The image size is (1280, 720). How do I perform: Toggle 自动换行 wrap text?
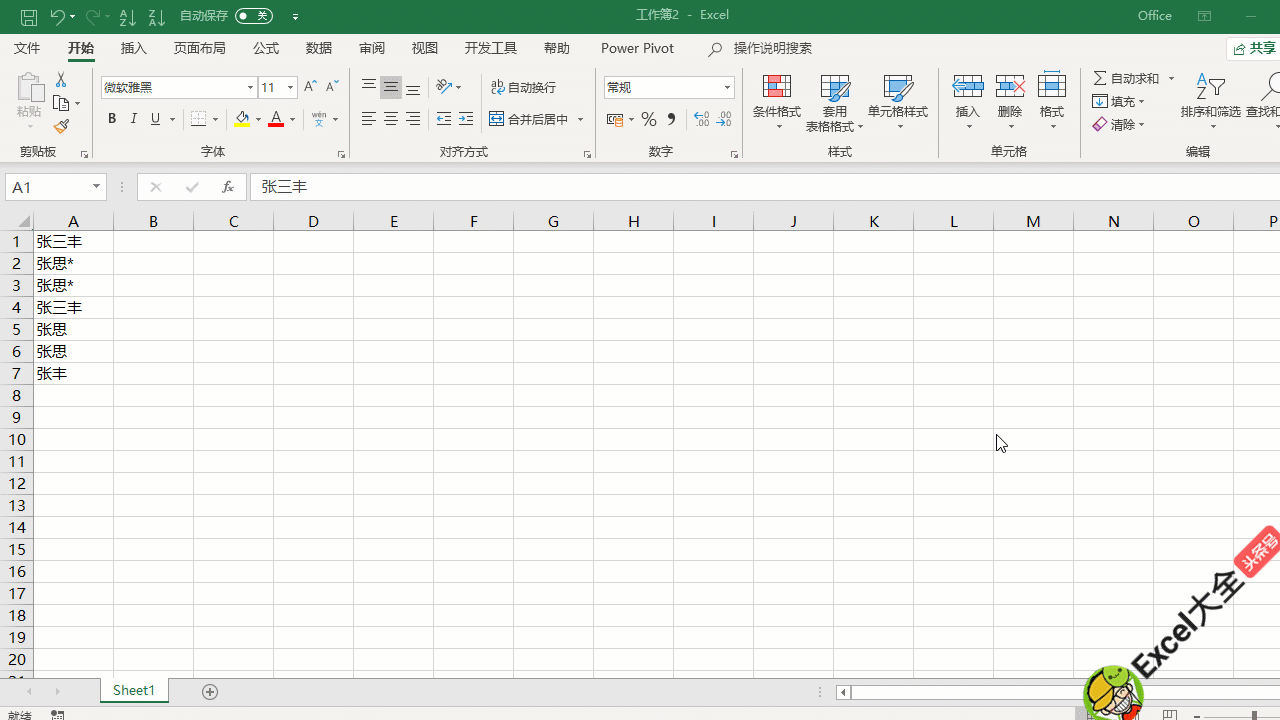(523, 88)
